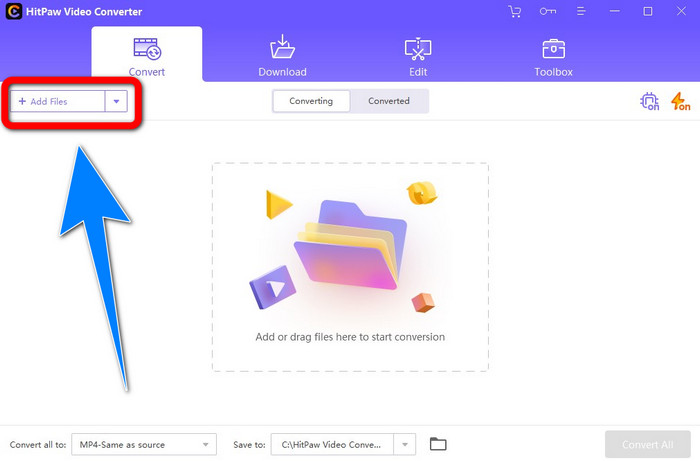The height and width of the screenshot is (461, 700).
Task: Toggle lightning fast conversion icon
Action: [x=680, y=101]
